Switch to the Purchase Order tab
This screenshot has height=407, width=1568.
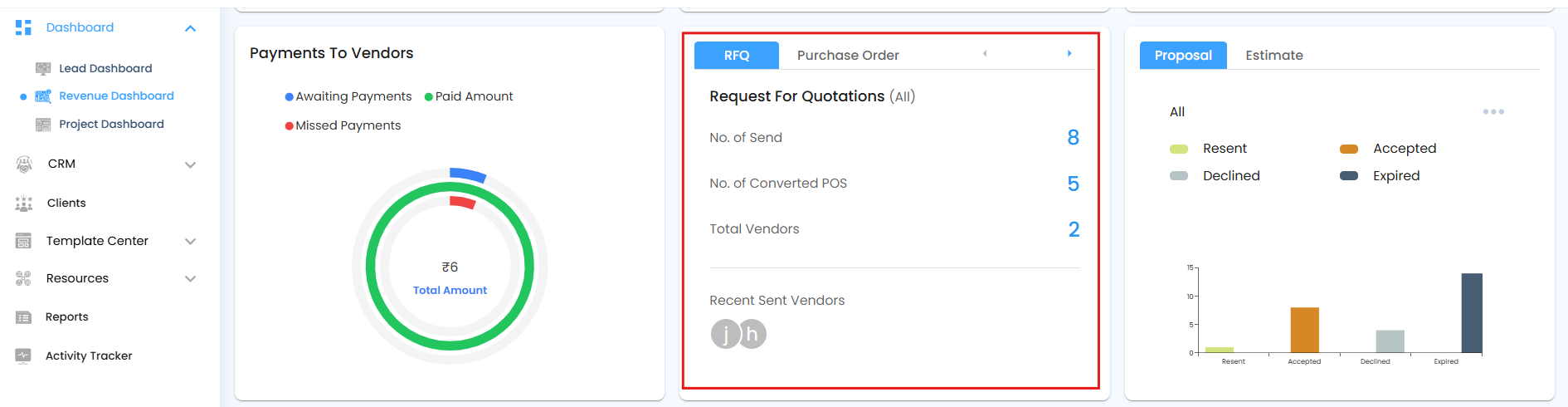848,55
